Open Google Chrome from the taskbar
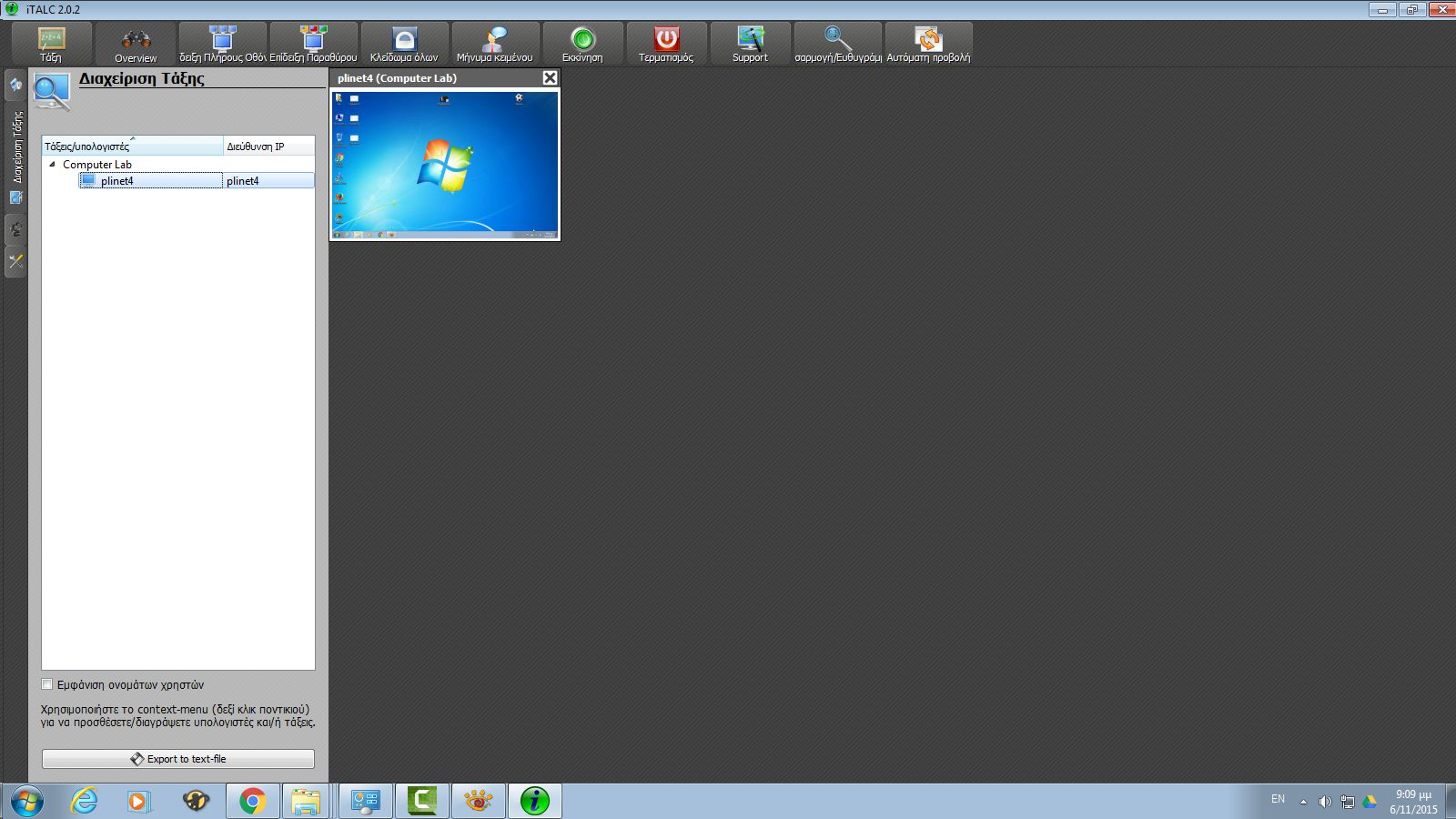Screen dimensions: 1456x819 (x=253, y=801)
